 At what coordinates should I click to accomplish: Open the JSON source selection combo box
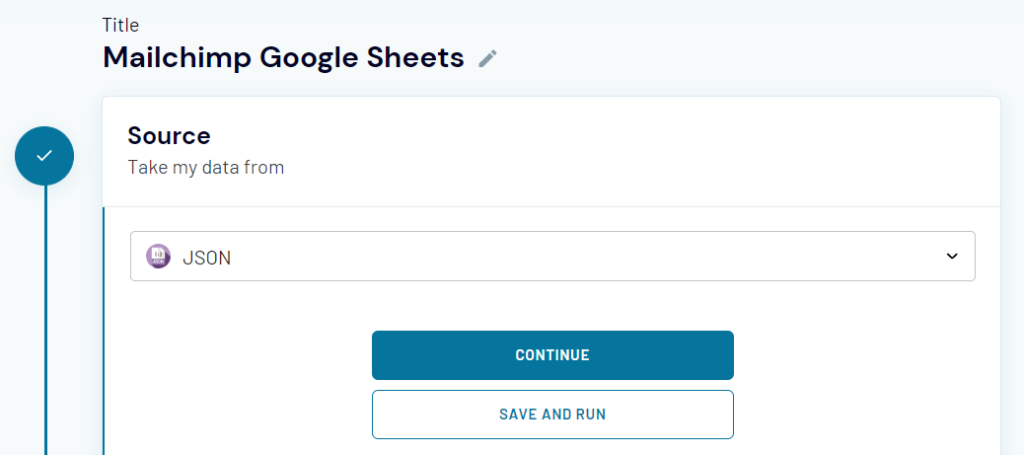(552, 257)
